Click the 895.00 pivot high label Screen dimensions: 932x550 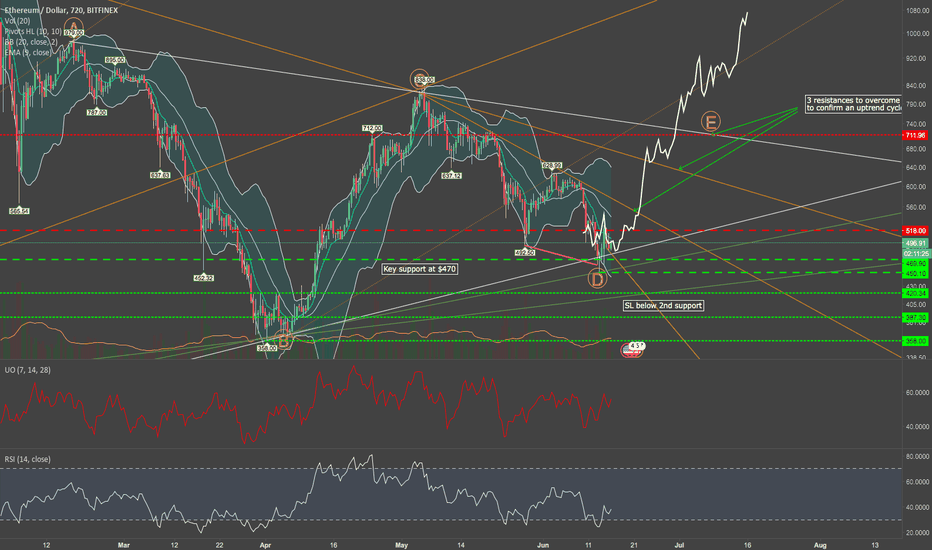point(115,60)
